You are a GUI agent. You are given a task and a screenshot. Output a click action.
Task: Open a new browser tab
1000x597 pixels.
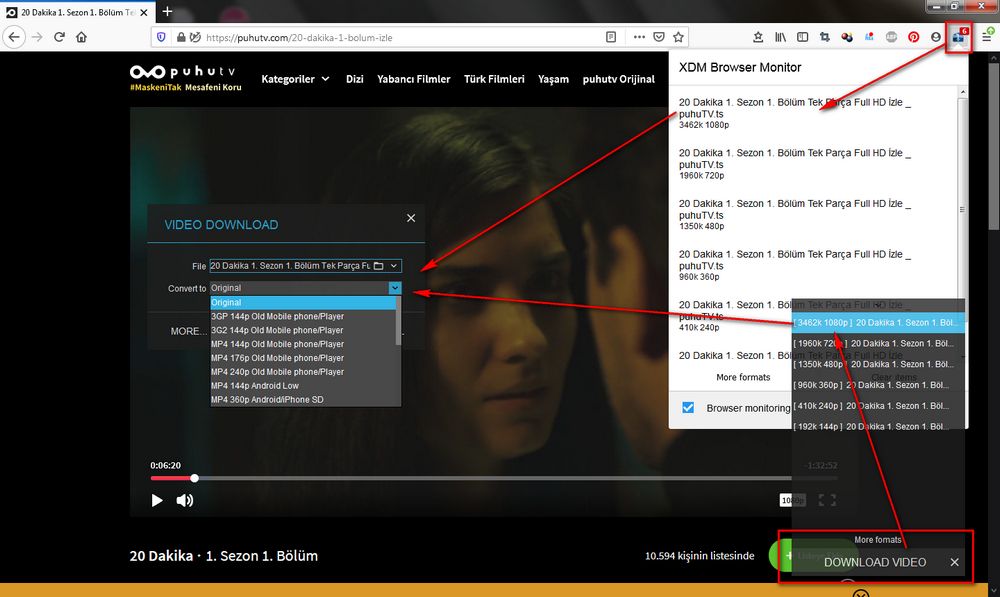167,11
